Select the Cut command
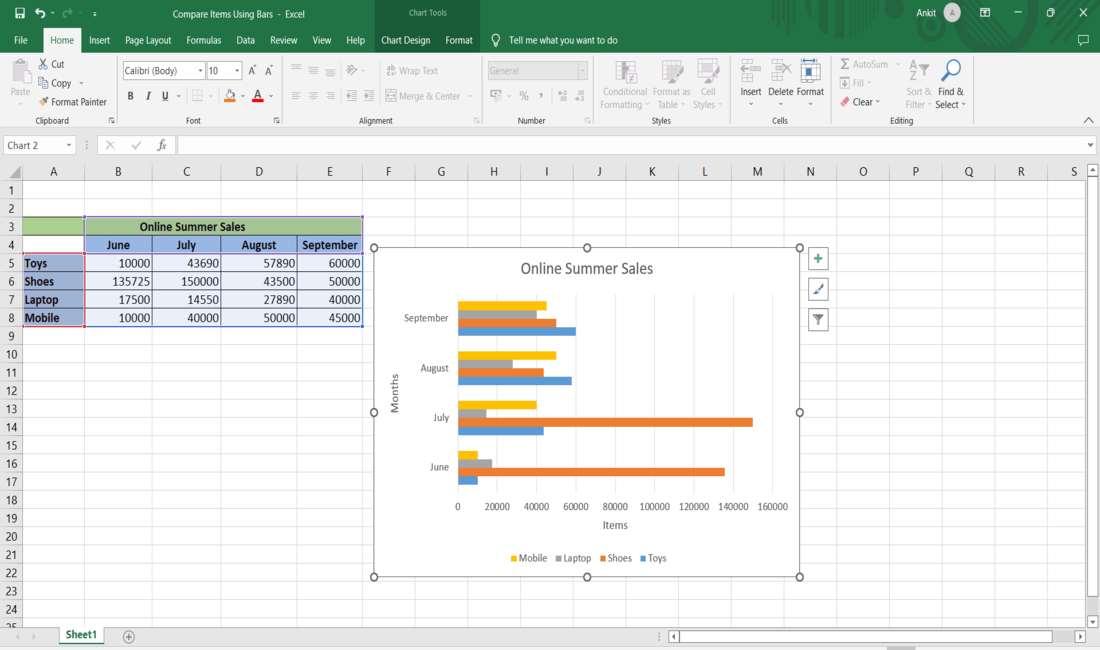Viewport: 1100px width, 650px height. coord(51,64)
